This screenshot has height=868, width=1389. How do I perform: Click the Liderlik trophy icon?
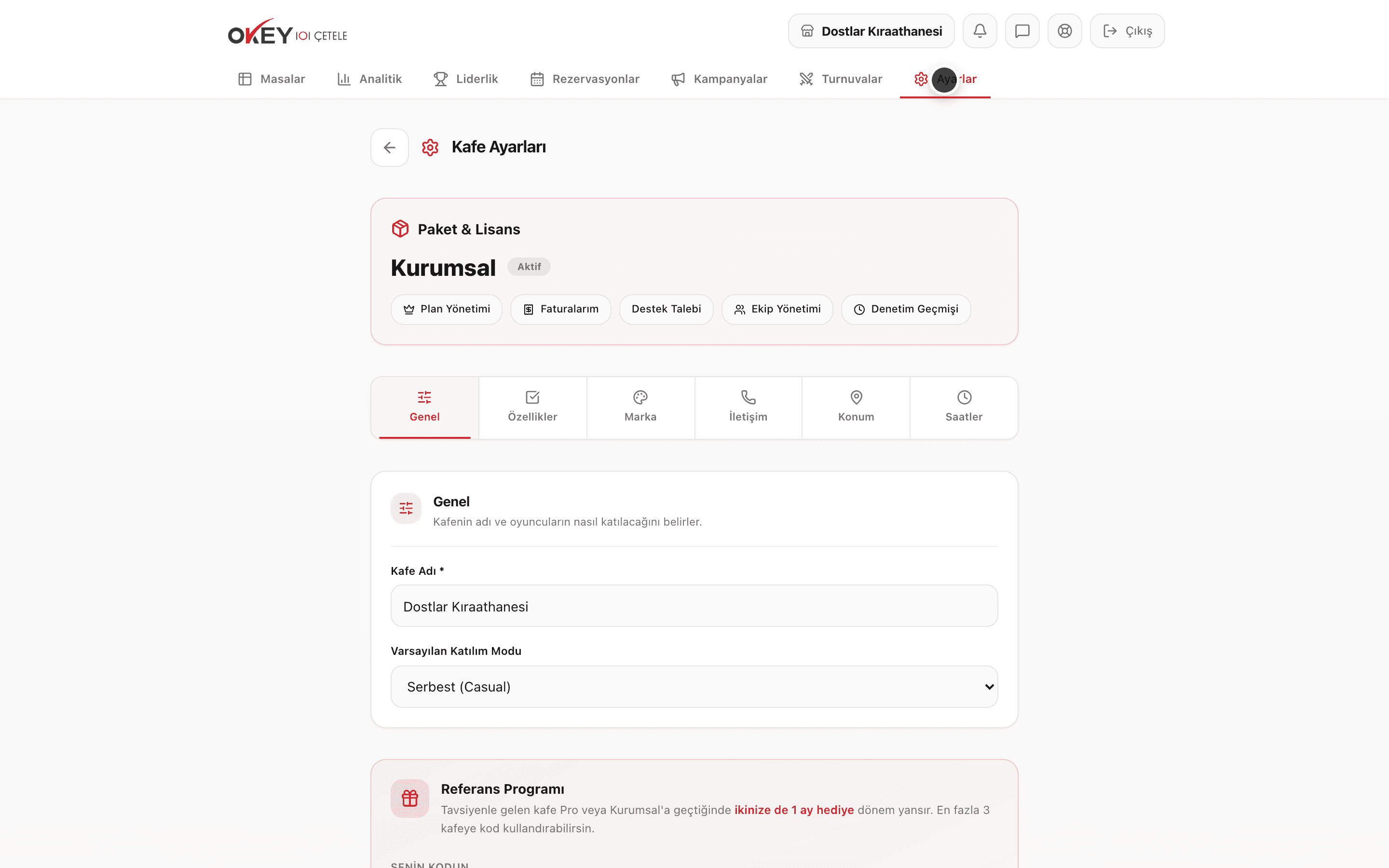(x=441, y=79)
